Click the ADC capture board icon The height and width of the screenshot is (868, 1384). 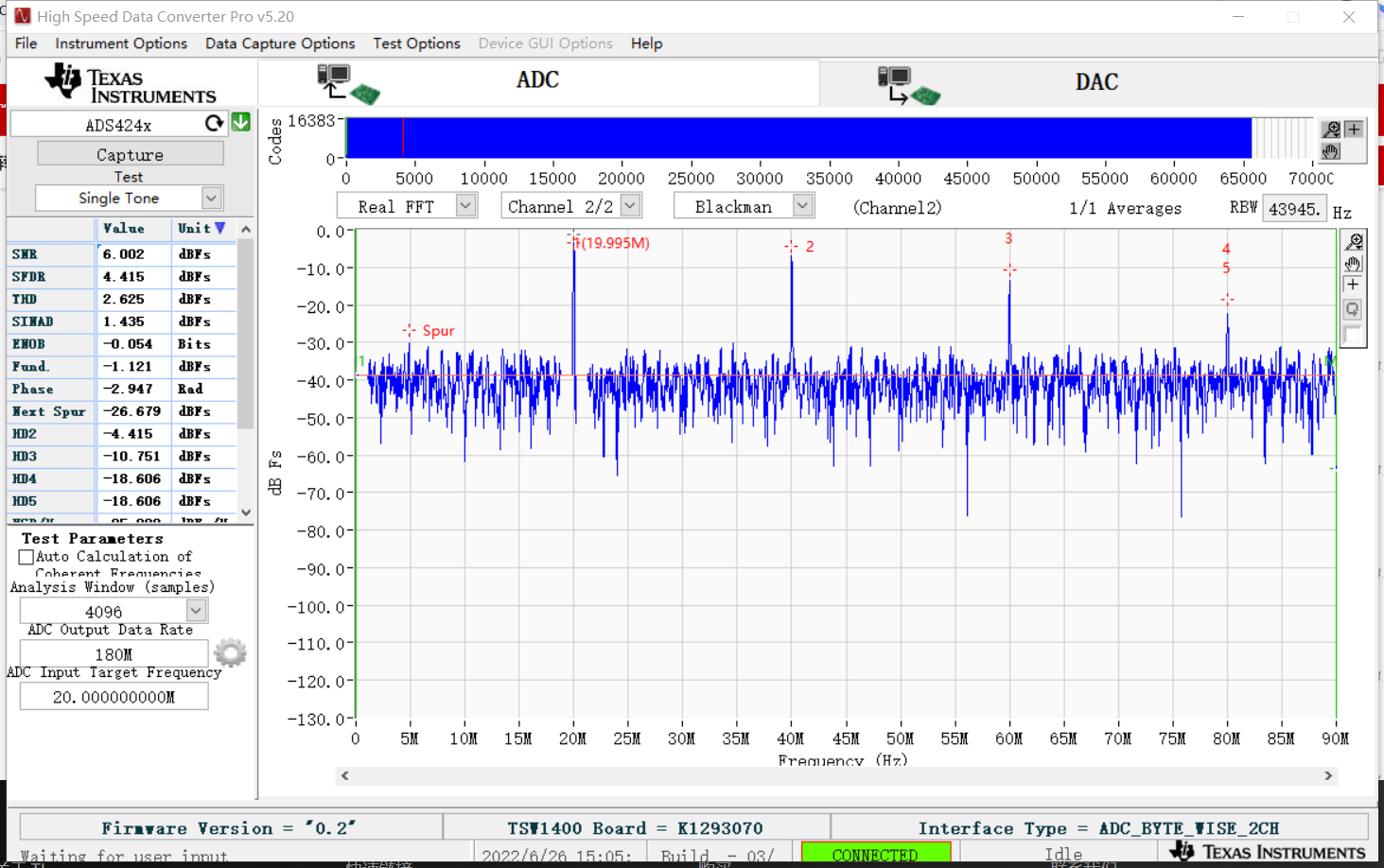tap(348, 83)
